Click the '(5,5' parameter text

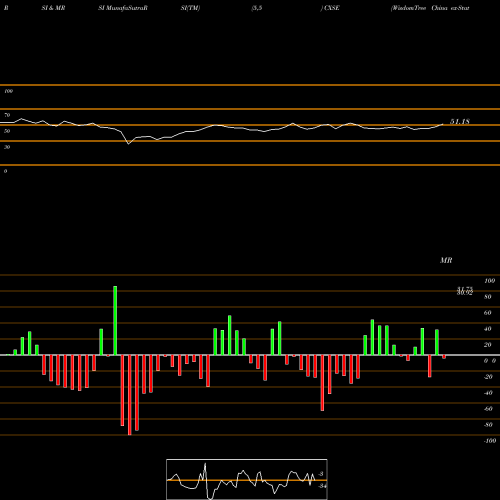coord(257,8)
